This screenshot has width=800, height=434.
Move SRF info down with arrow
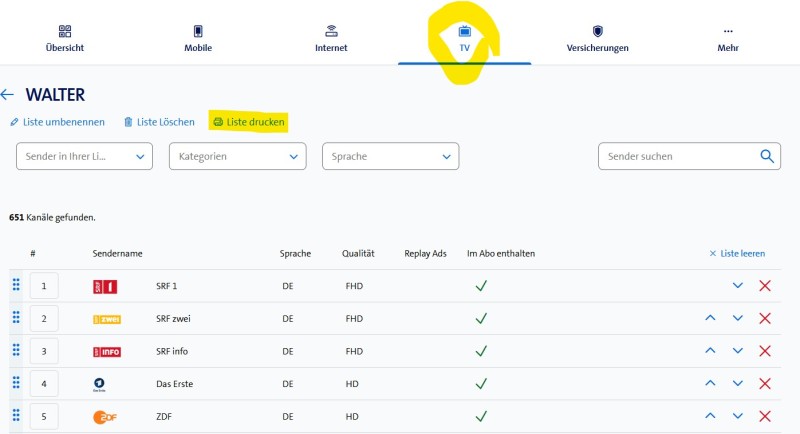tap(738, 351)
